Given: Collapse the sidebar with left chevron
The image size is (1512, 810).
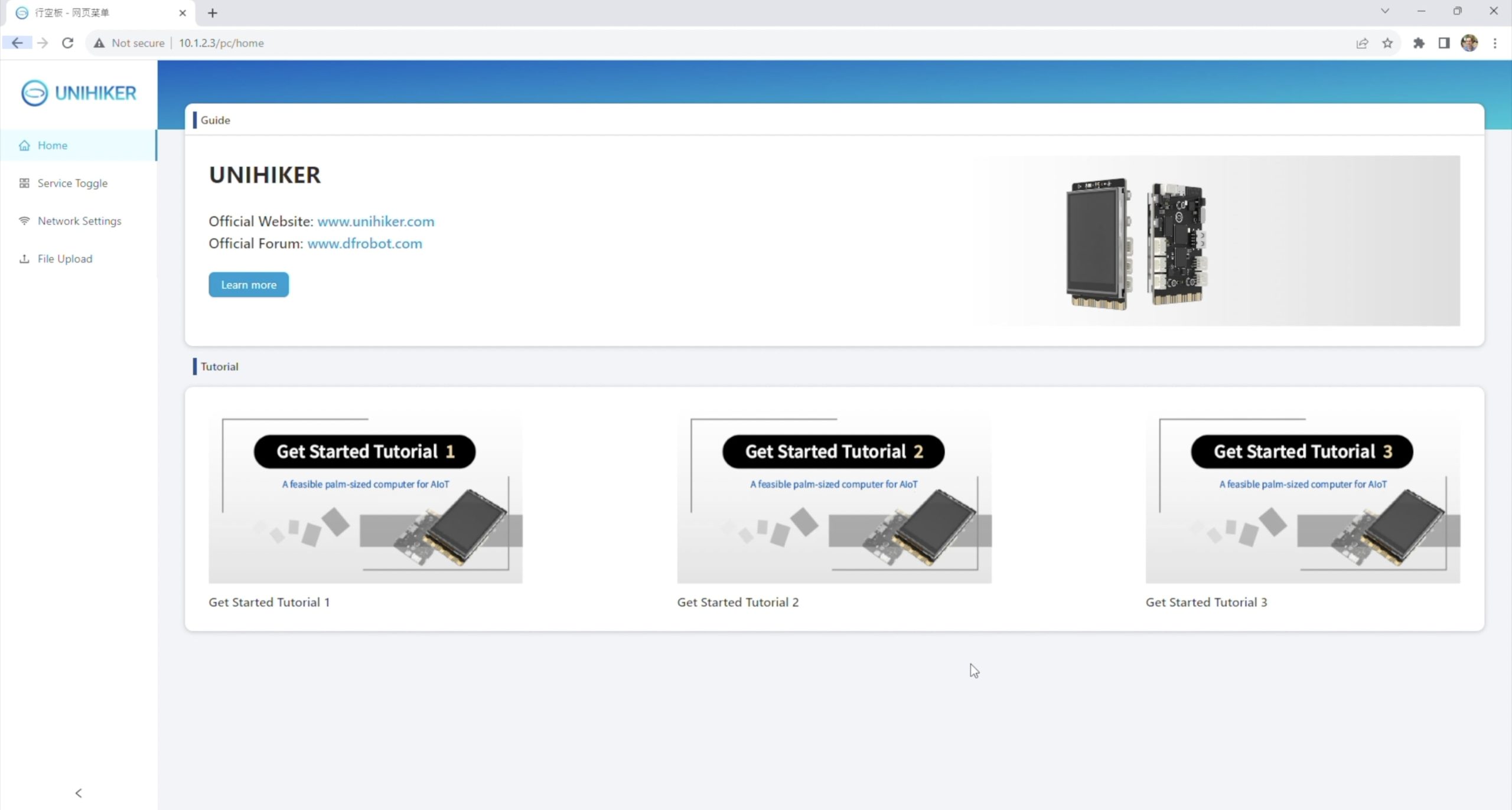Looking at the screenshot, I should pos(79,793).
